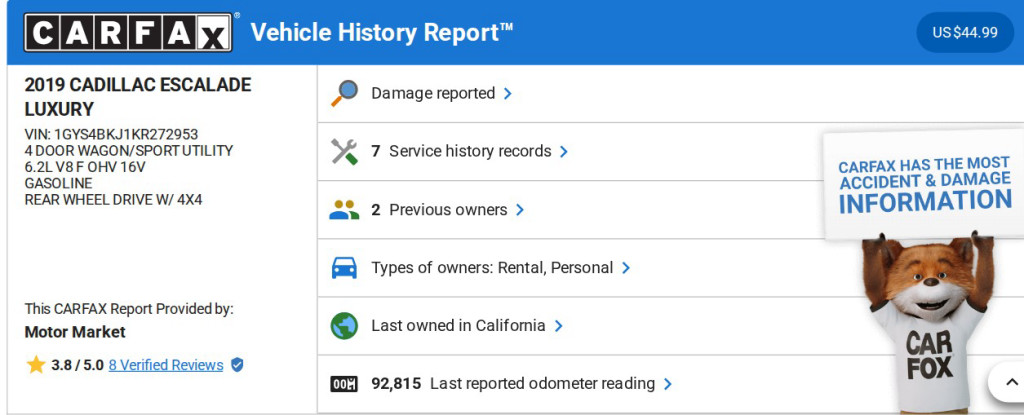Open the 8 Verified Reviews link
The image size is (1024, 415).
tap(166, 365)
